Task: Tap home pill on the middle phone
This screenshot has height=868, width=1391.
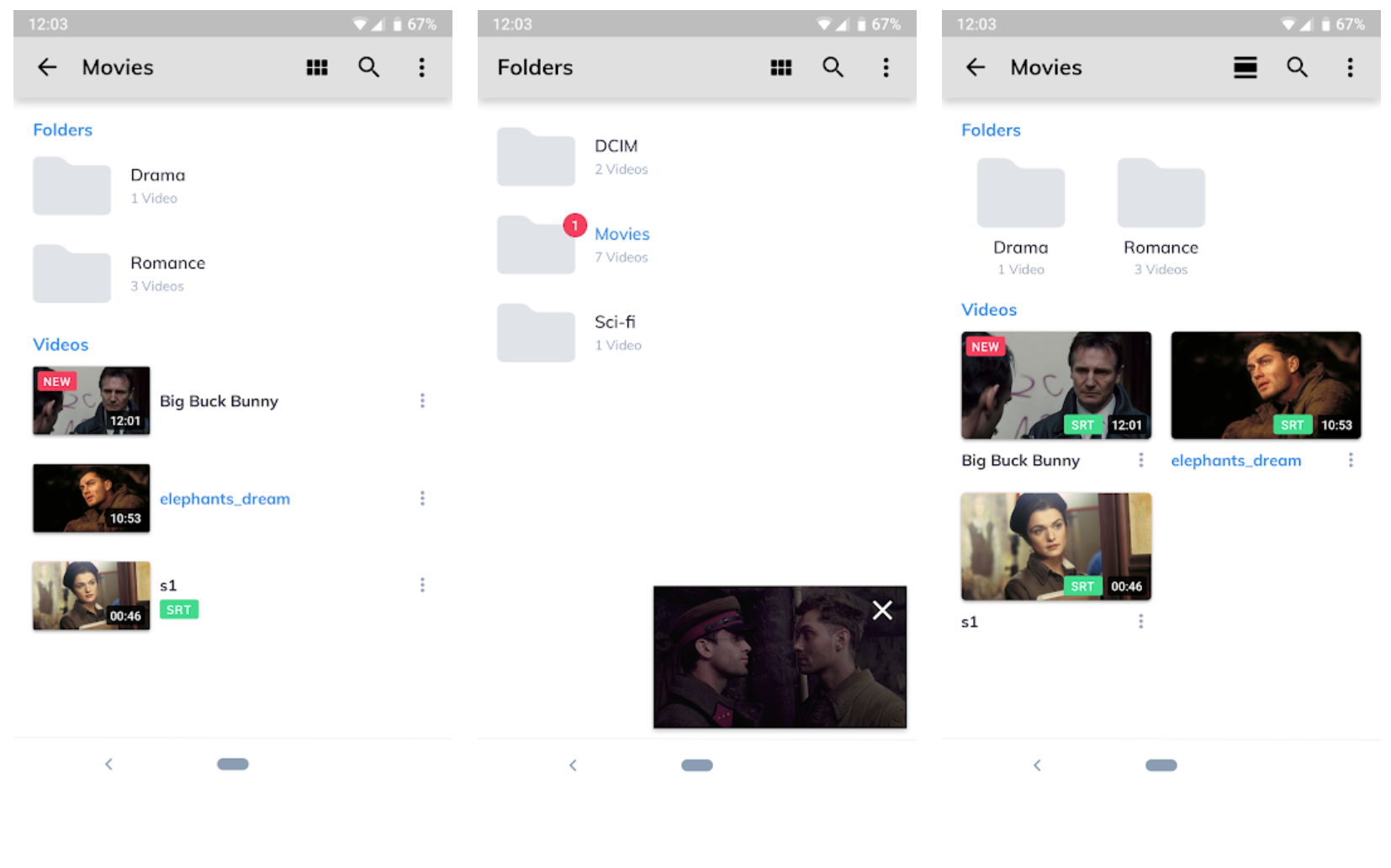Action: pyautogui.click(x=697, y=765)
